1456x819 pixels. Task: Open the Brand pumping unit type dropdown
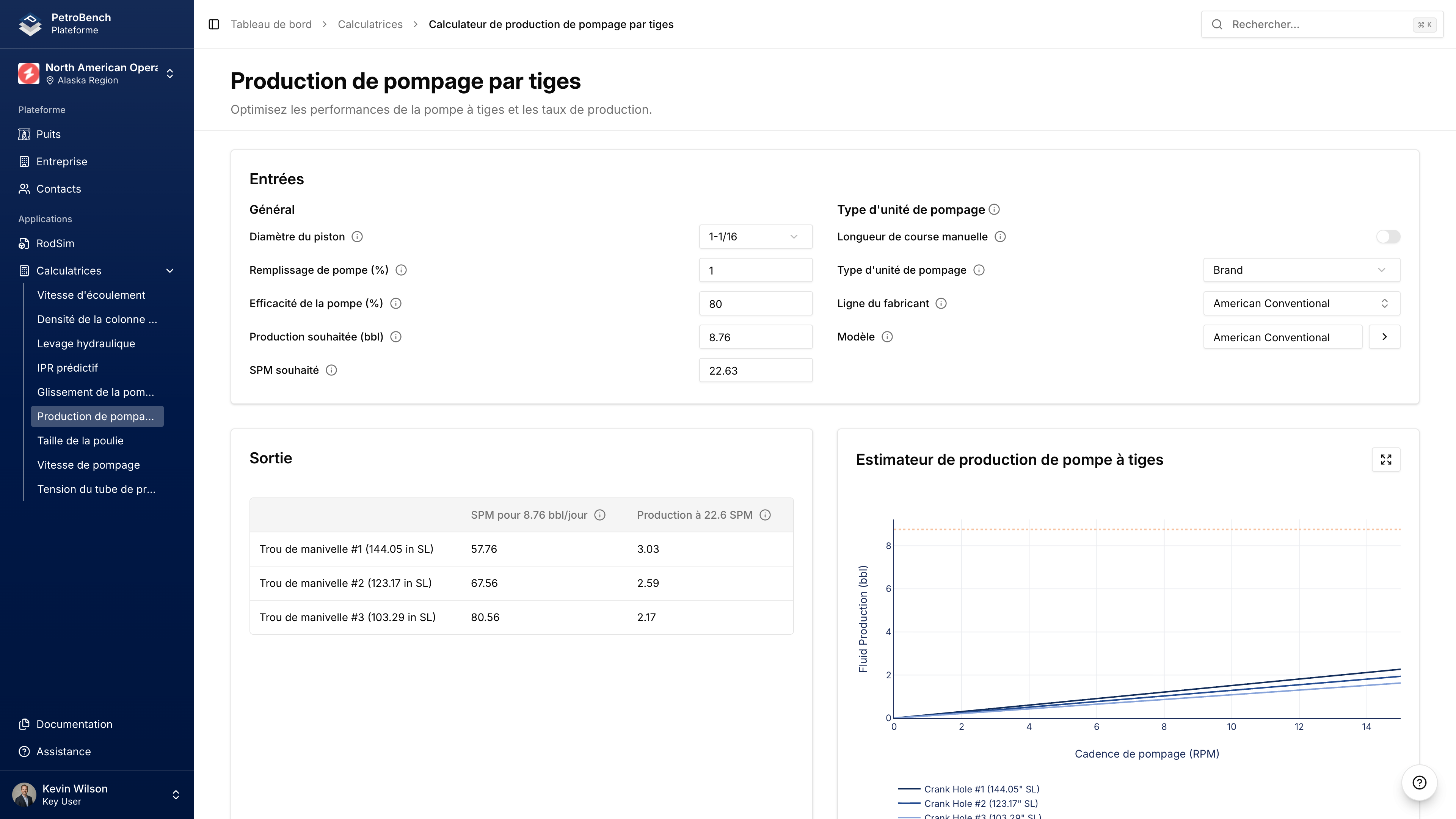tap(1301, 270)
